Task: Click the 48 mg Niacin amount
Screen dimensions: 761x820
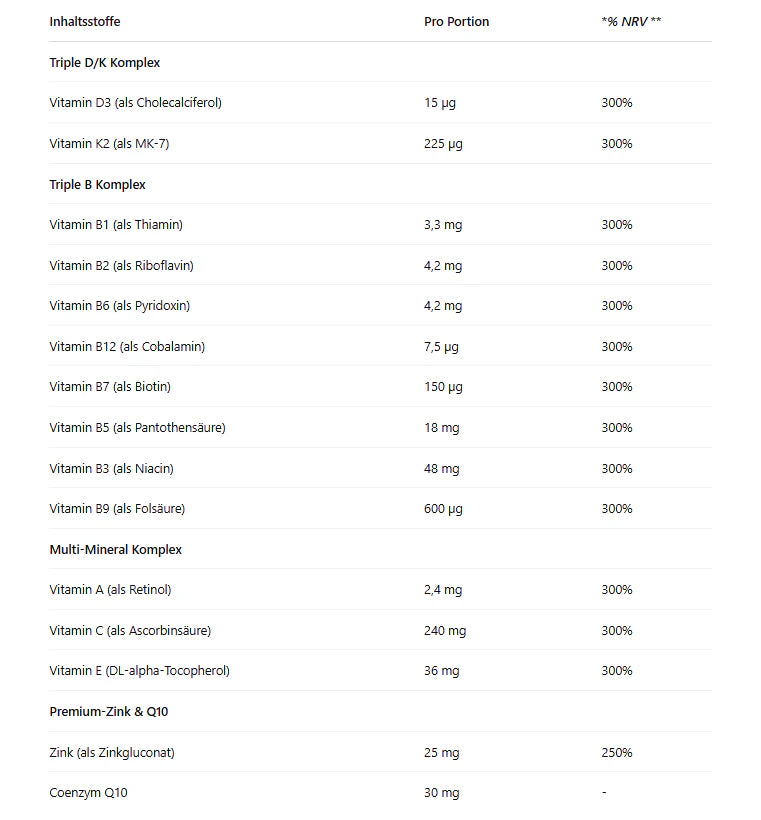Action: [441, 469]
